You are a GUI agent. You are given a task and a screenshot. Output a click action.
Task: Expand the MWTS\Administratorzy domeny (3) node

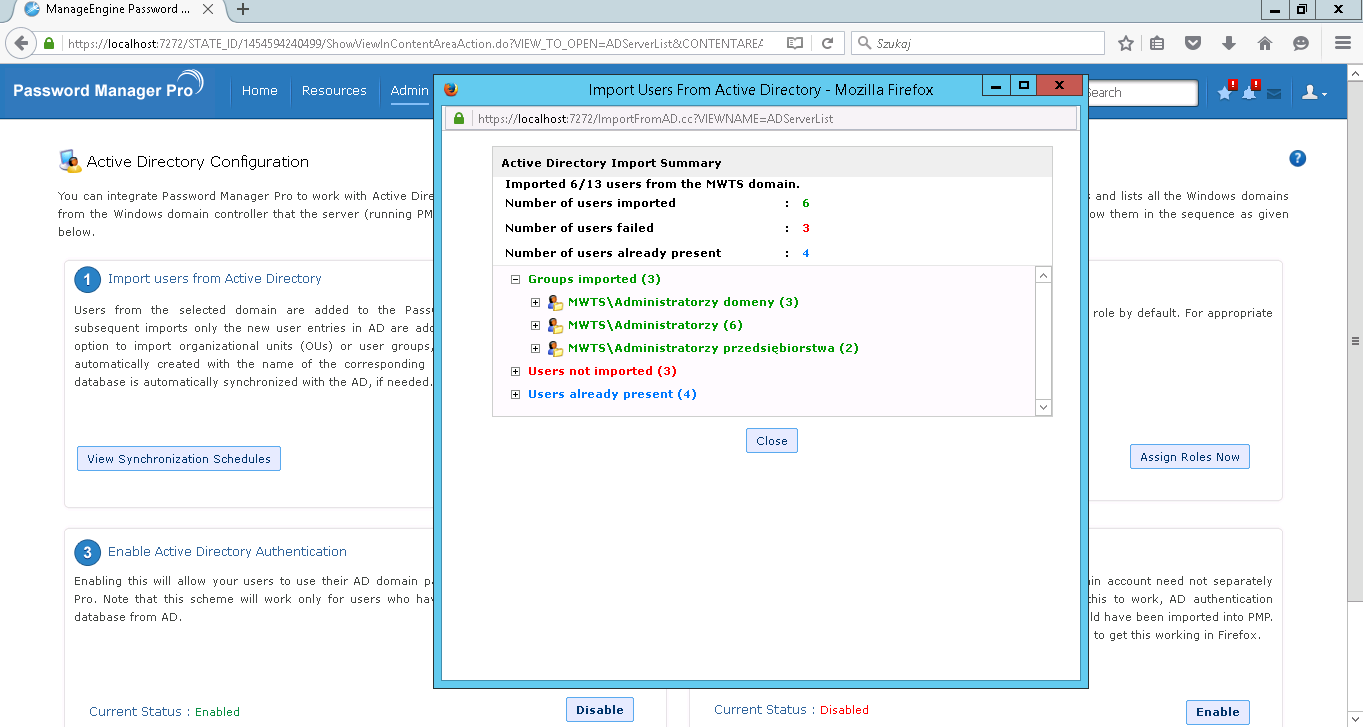tap(536, 302)
